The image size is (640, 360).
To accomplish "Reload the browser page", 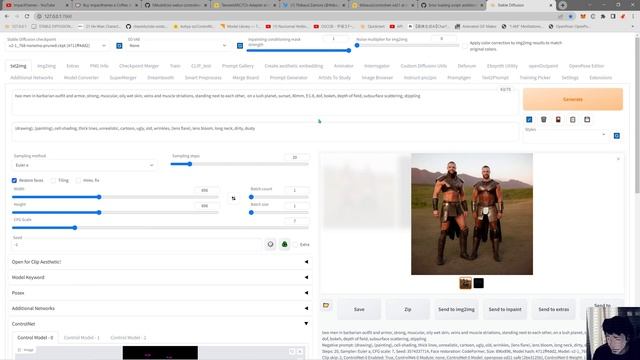I will coord(27,16).
